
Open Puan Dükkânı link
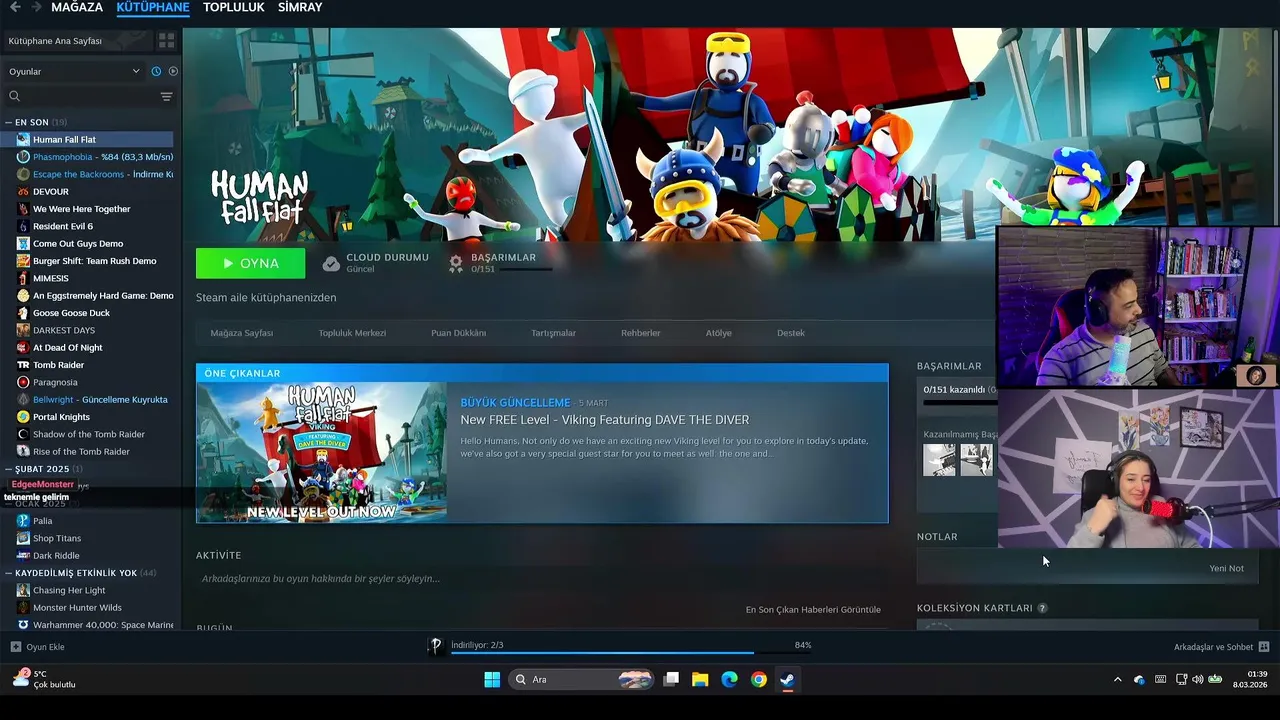pos(458,333)
